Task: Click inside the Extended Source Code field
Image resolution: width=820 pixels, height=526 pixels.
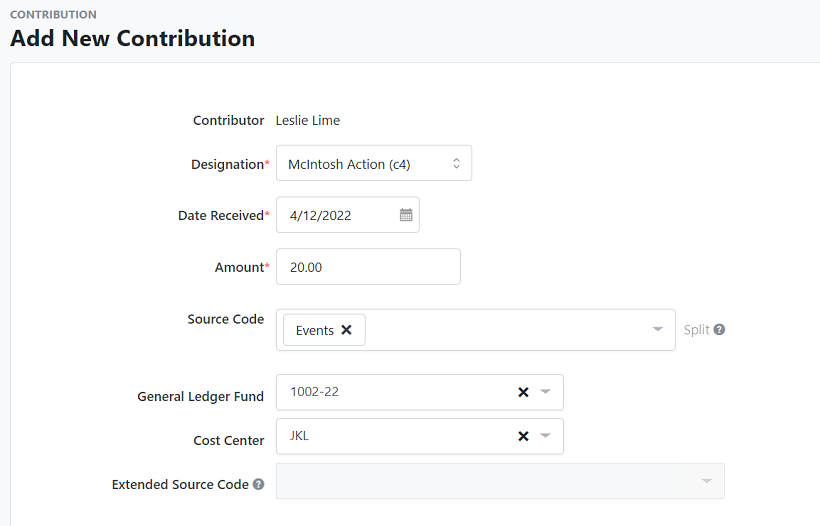Action: click(x=480, y=481)
